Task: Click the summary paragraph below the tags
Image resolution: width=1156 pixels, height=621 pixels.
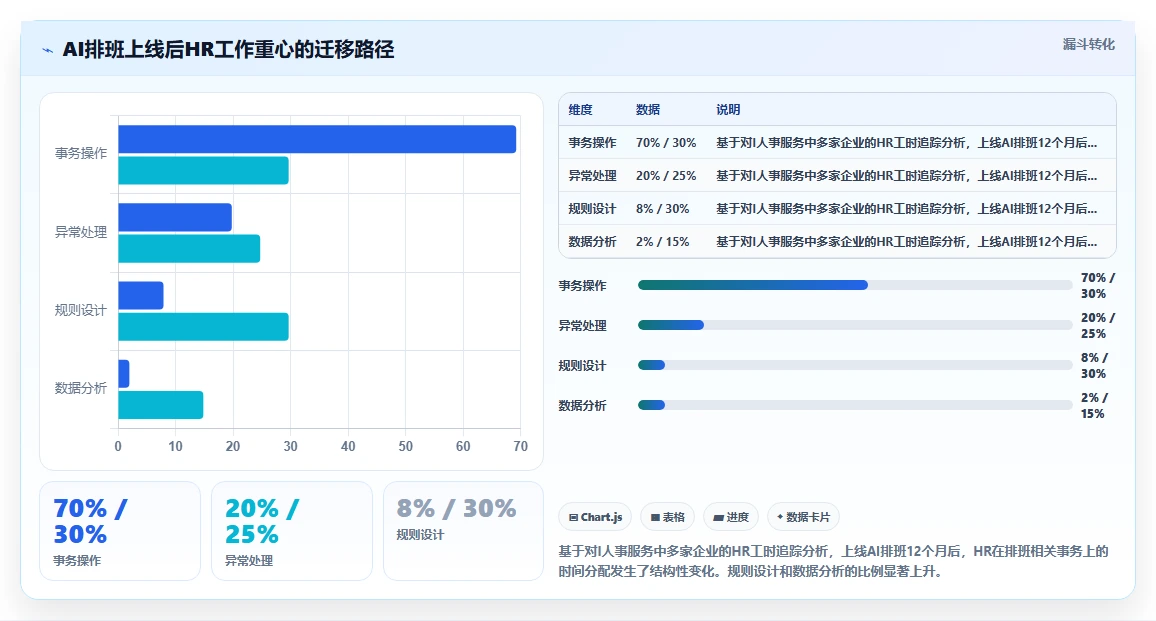Action: (x=833, y=561)
